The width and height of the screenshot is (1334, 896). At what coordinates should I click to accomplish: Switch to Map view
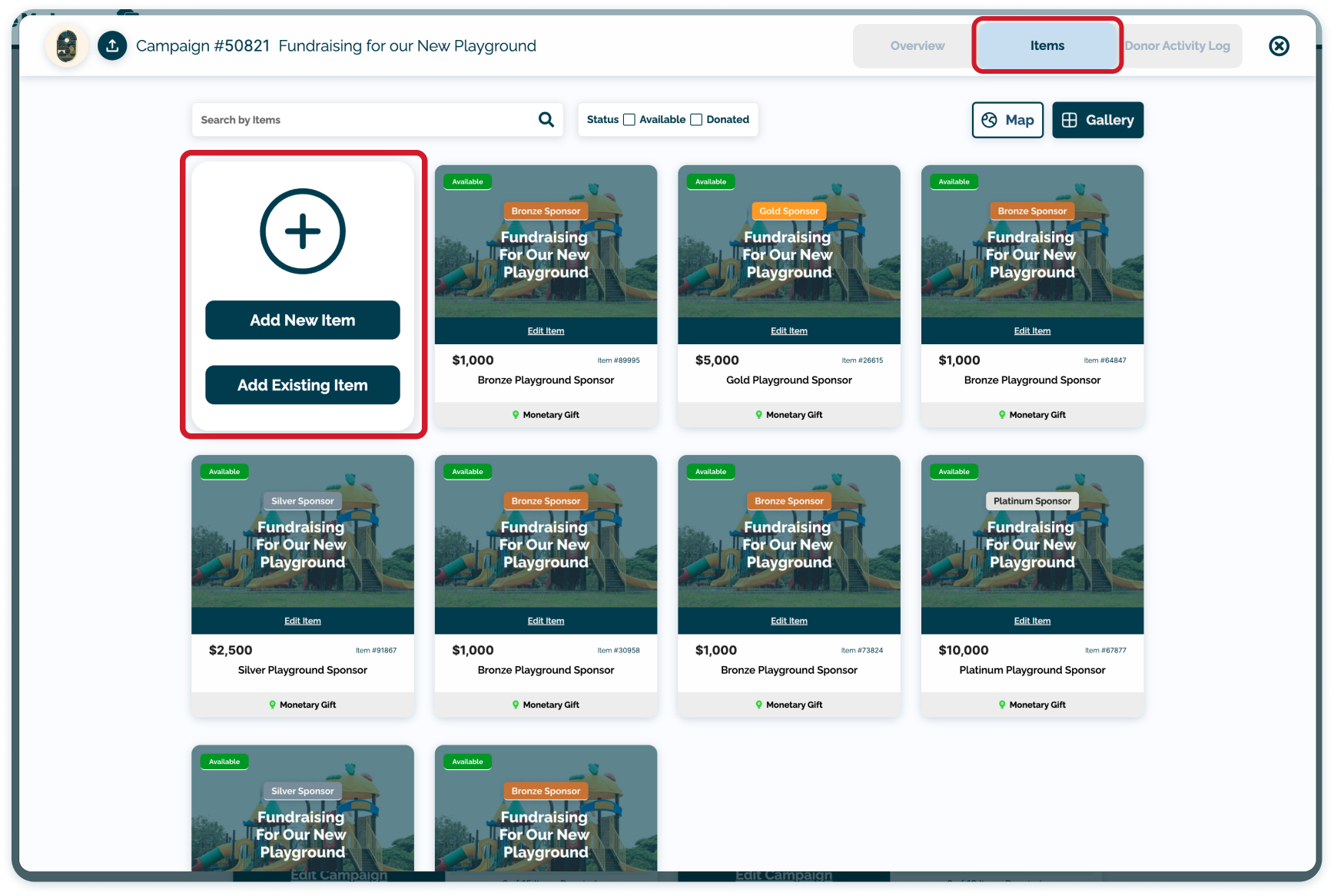tap(1007, 120)
